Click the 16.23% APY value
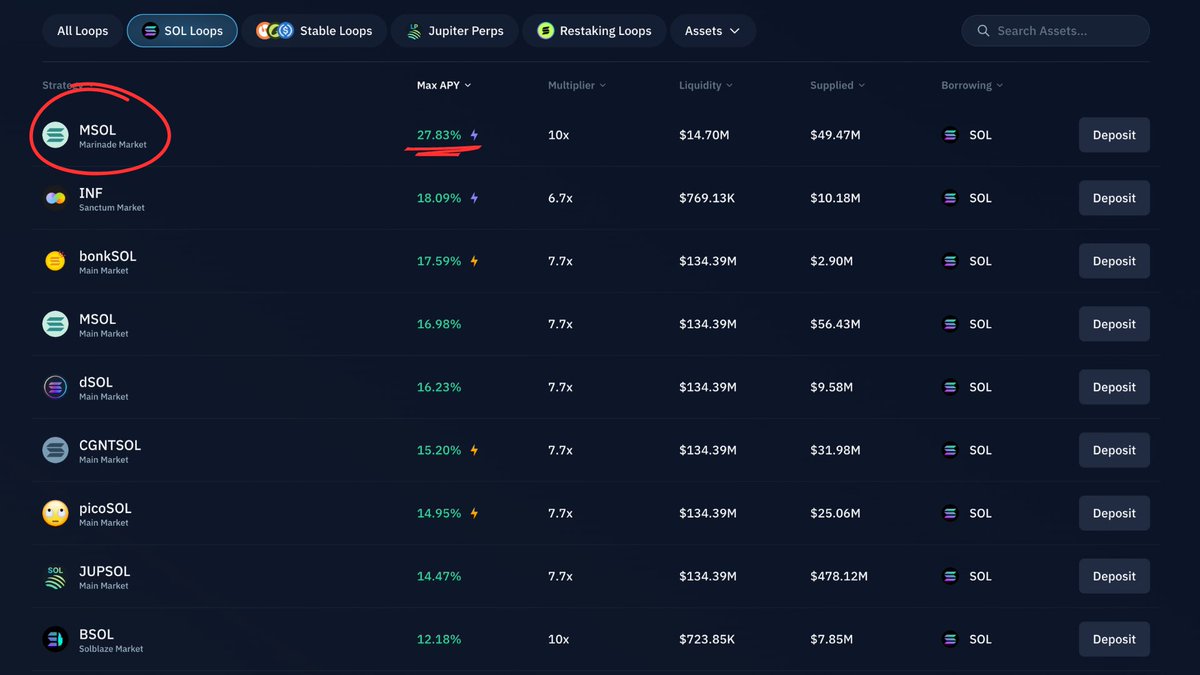Image resolution: width=1200 pixels, height=675 pixels. pos(439,387)
